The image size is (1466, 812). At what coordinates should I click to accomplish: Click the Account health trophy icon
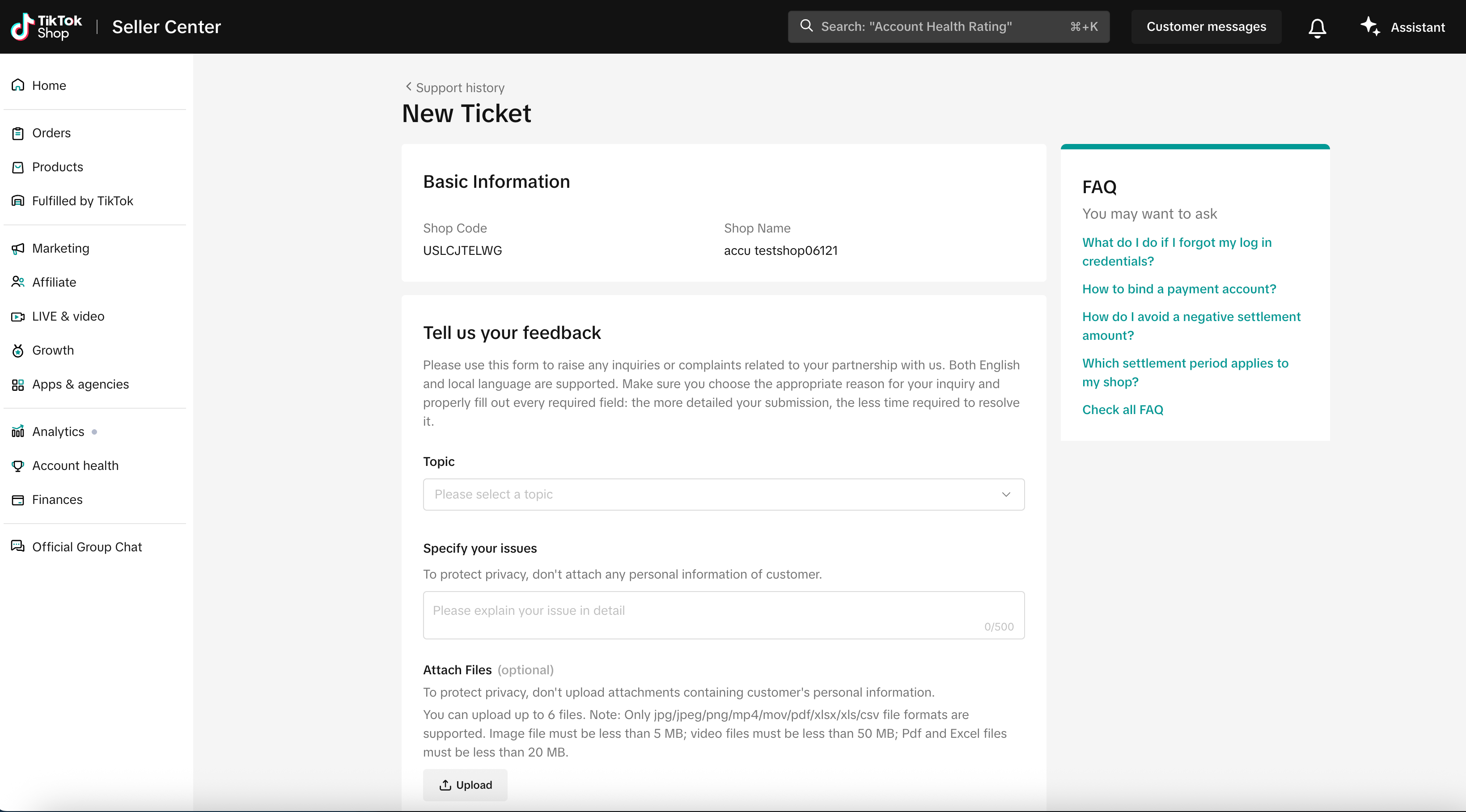(17, 466)
